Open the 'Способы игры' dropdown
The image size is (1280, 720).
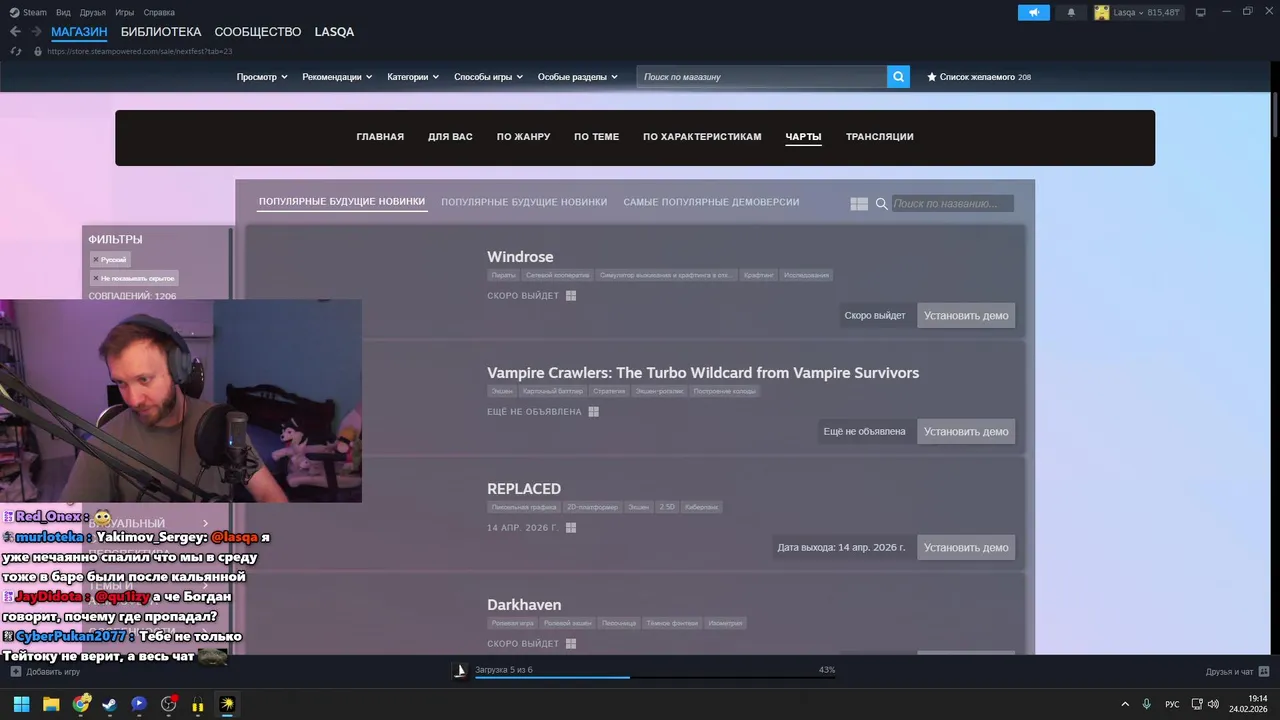pyautogui.click(x=489, y=77)
